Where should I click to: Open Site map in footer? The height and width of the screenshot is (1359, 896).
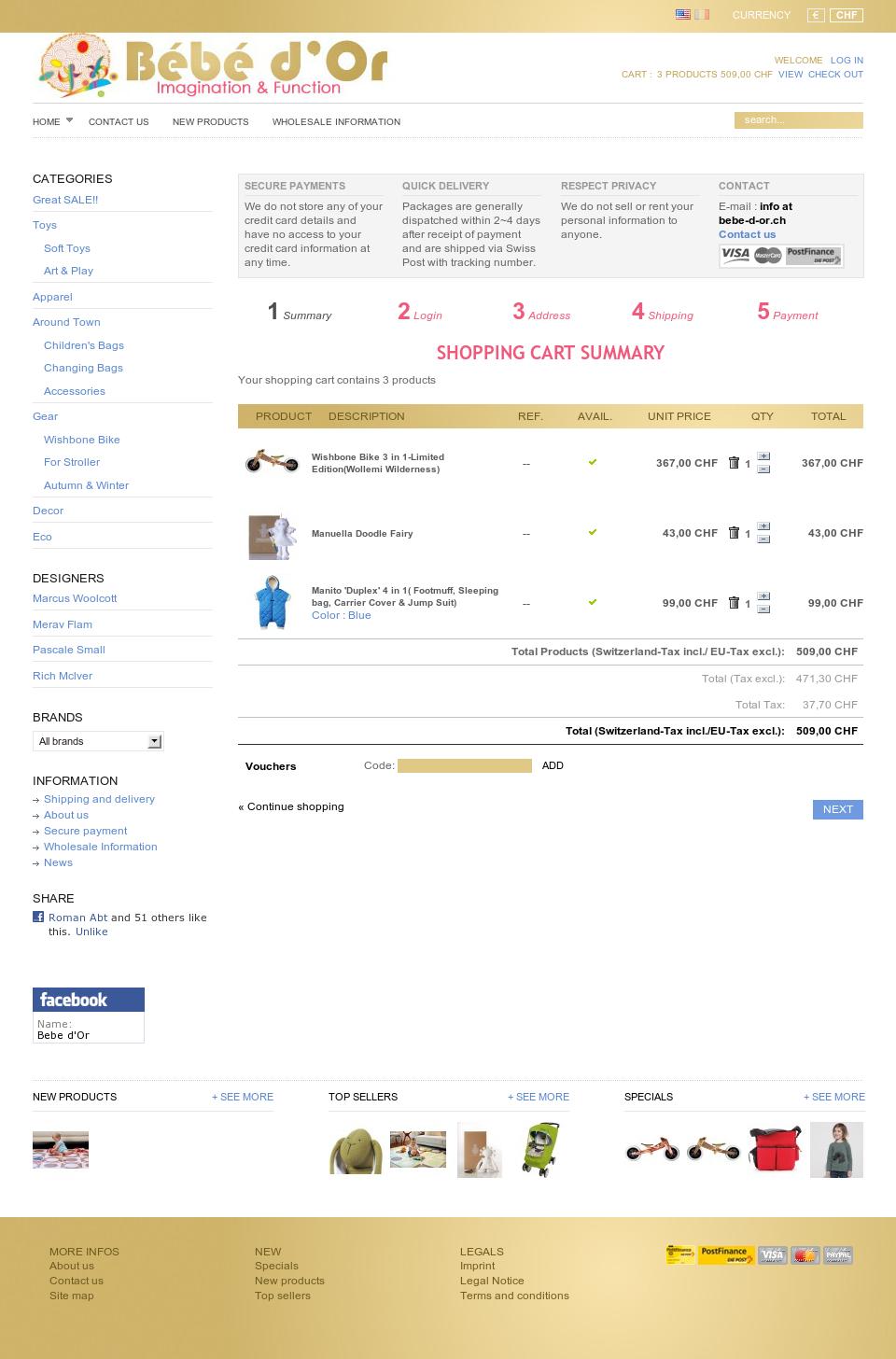(72, 1296)
